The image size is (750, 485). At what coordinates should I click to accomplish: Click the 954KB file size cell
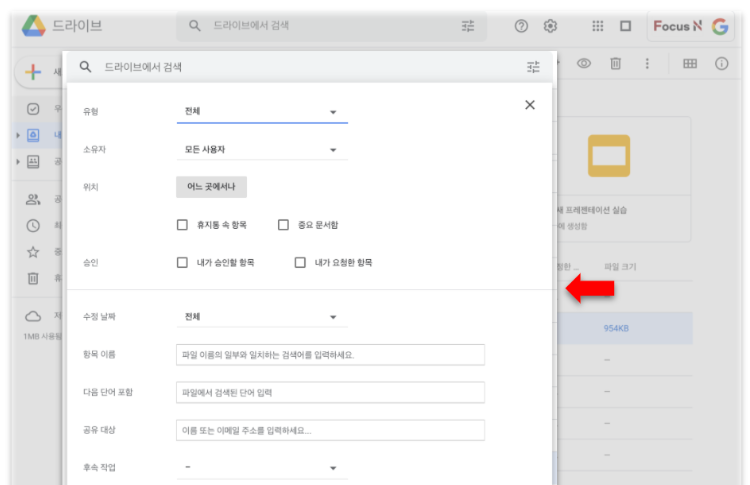tap(616, 328)
